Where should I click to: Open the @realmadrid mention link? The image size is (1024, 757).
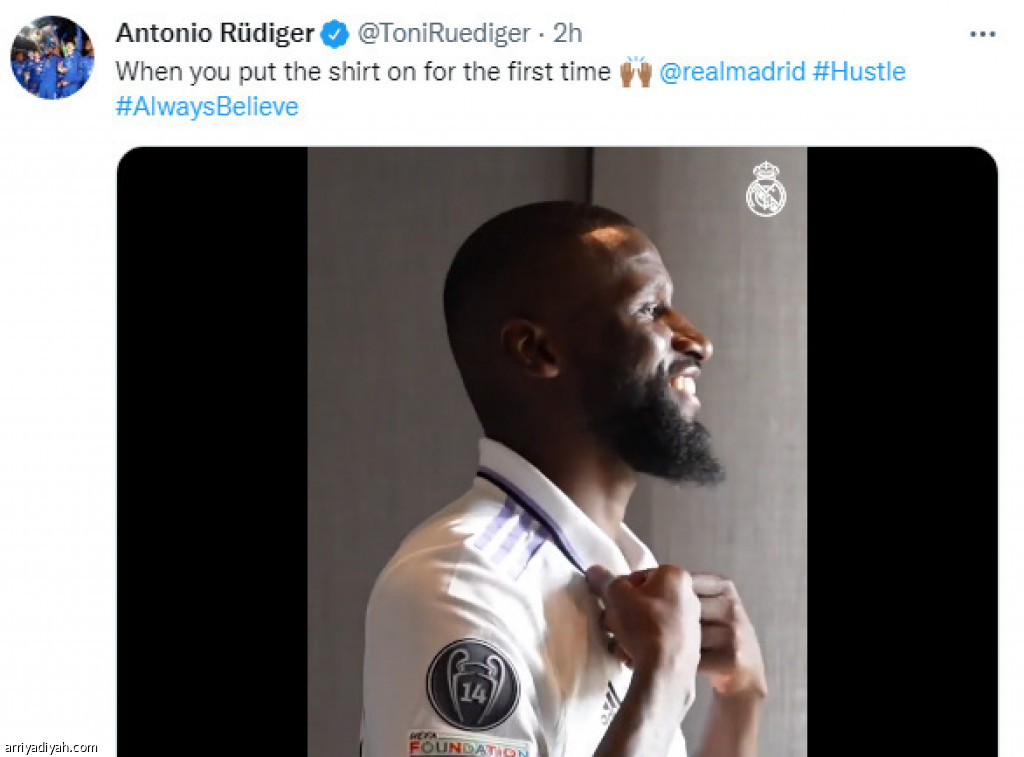(x=732, y=71)
